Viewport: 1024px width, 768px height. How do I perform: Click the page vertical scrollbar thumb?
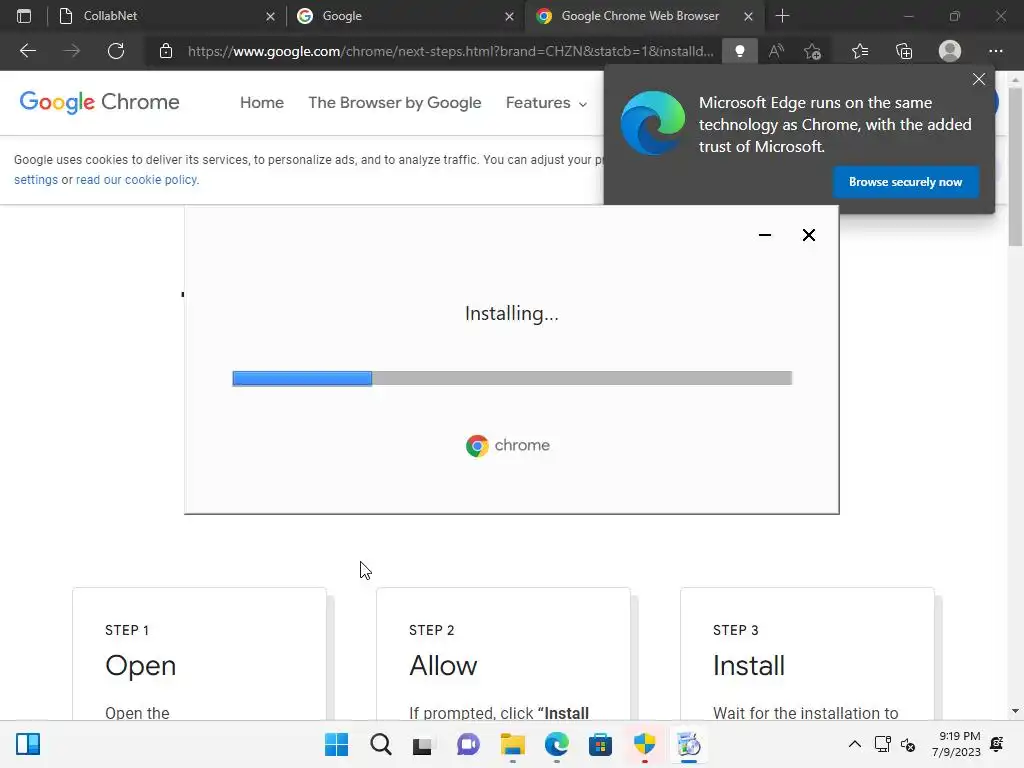[x=1015, y=167]
